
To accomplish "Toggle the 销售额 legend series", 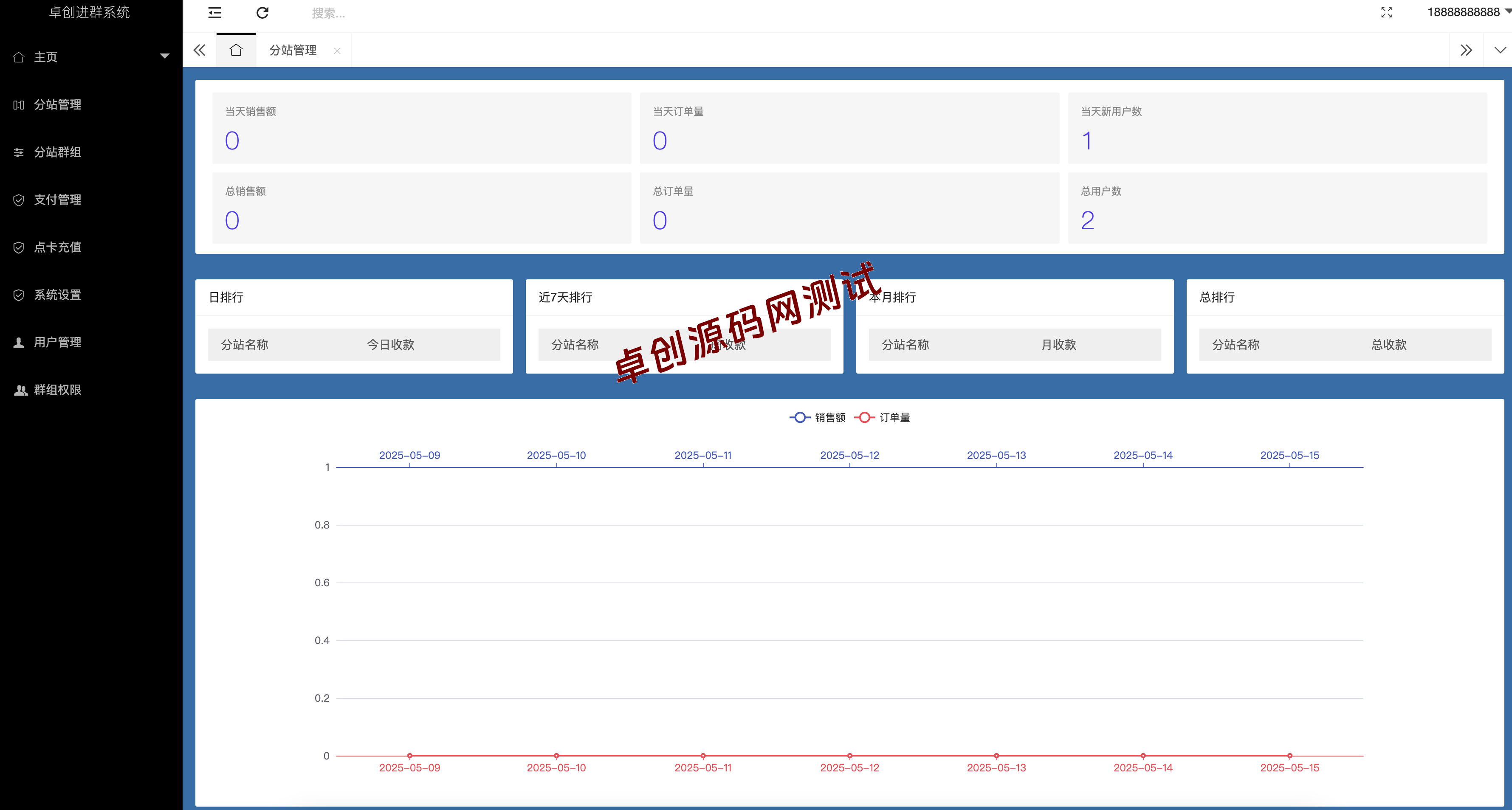I will (x=818, y=417).
